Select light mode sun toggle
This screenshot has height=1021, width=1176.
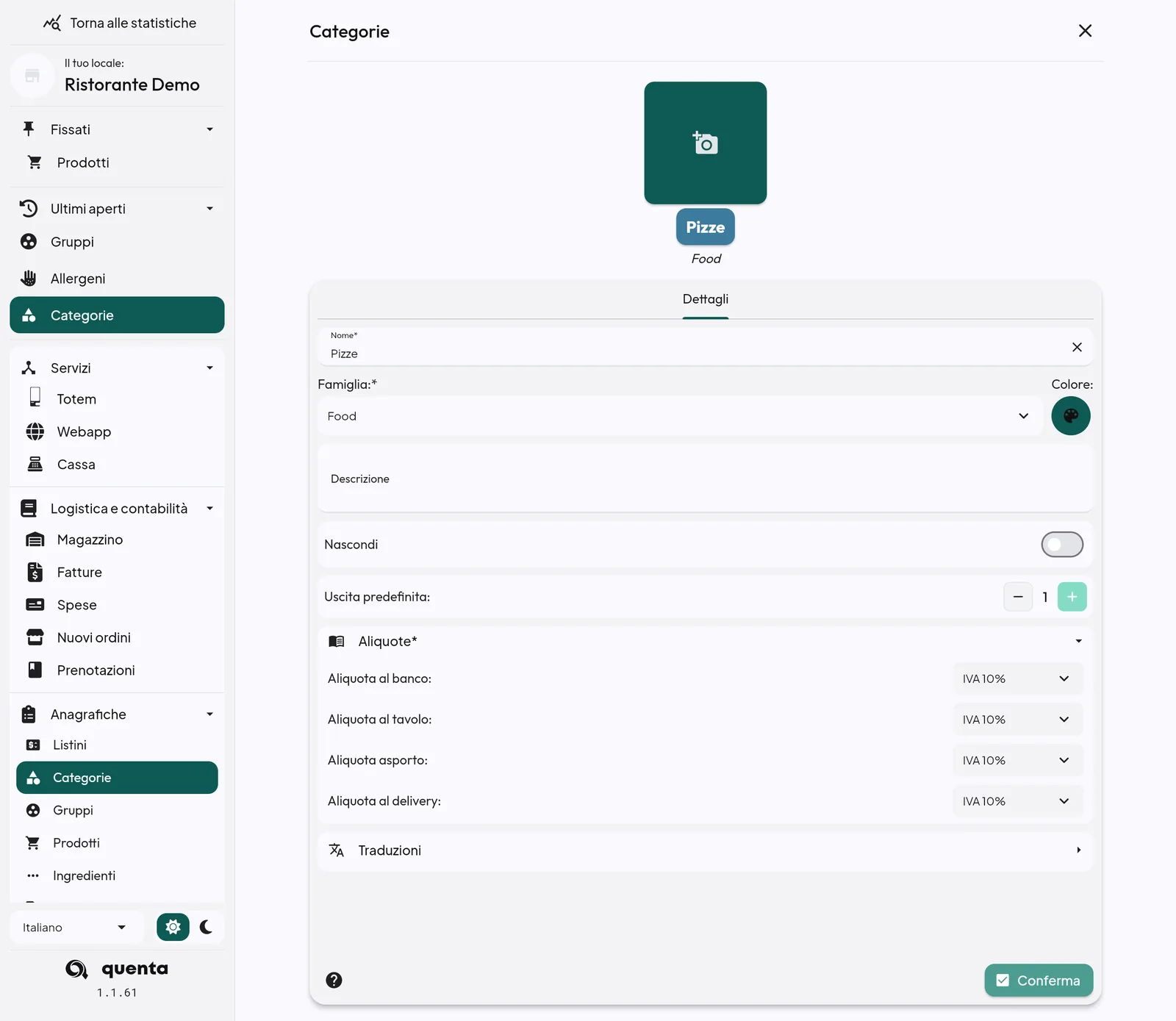[173, 927]
